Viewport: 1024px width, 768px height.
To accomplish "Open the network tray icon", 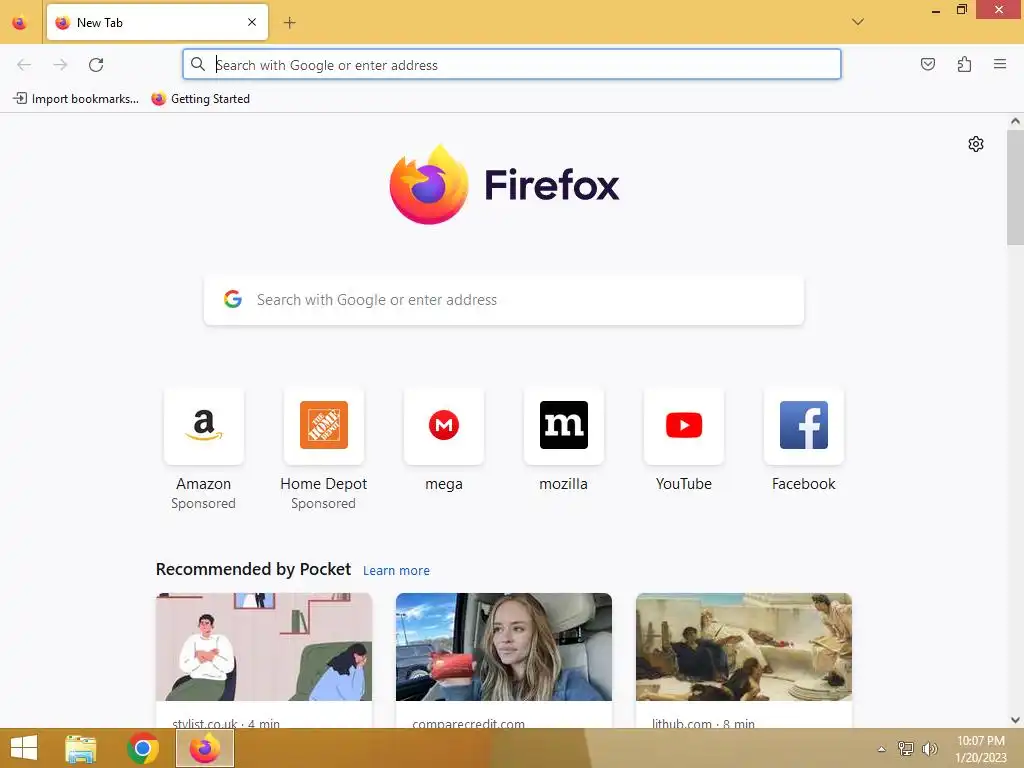I will click(x=905, y=748).
